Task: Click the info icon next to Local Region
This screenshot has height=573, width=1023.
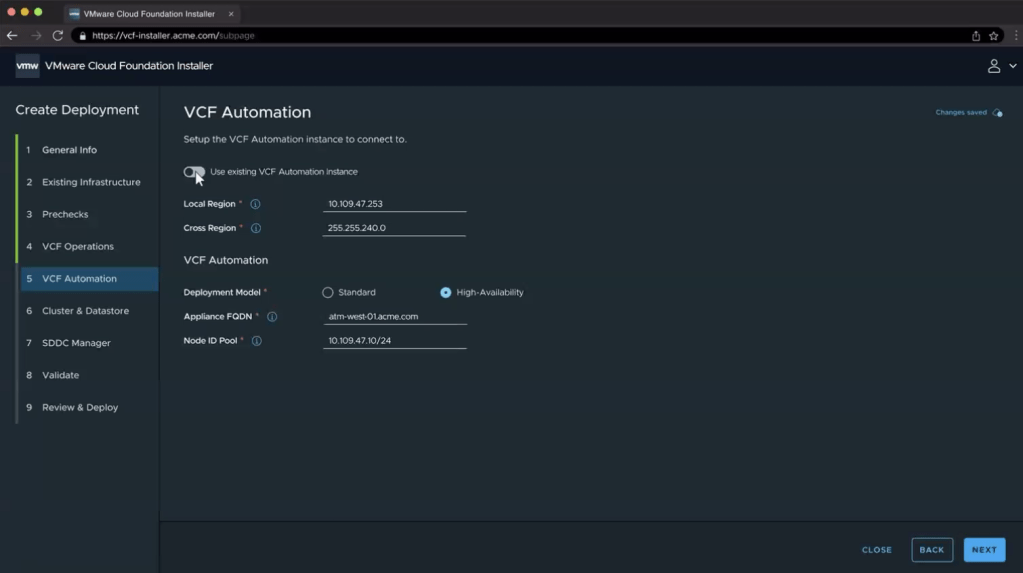Action: coord(255,204)
